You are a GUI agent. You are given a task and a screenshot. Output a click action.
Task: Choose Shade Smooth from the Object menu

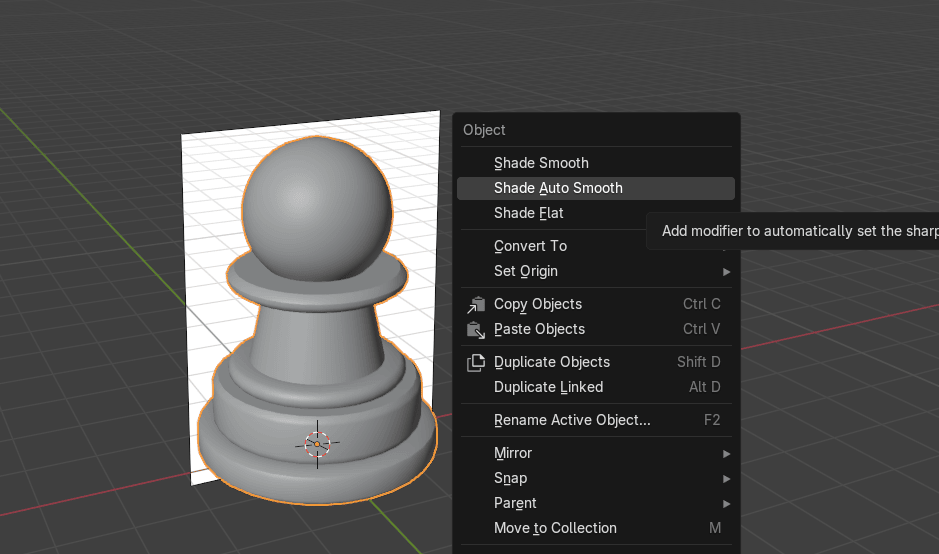click(x=541, y=163)
